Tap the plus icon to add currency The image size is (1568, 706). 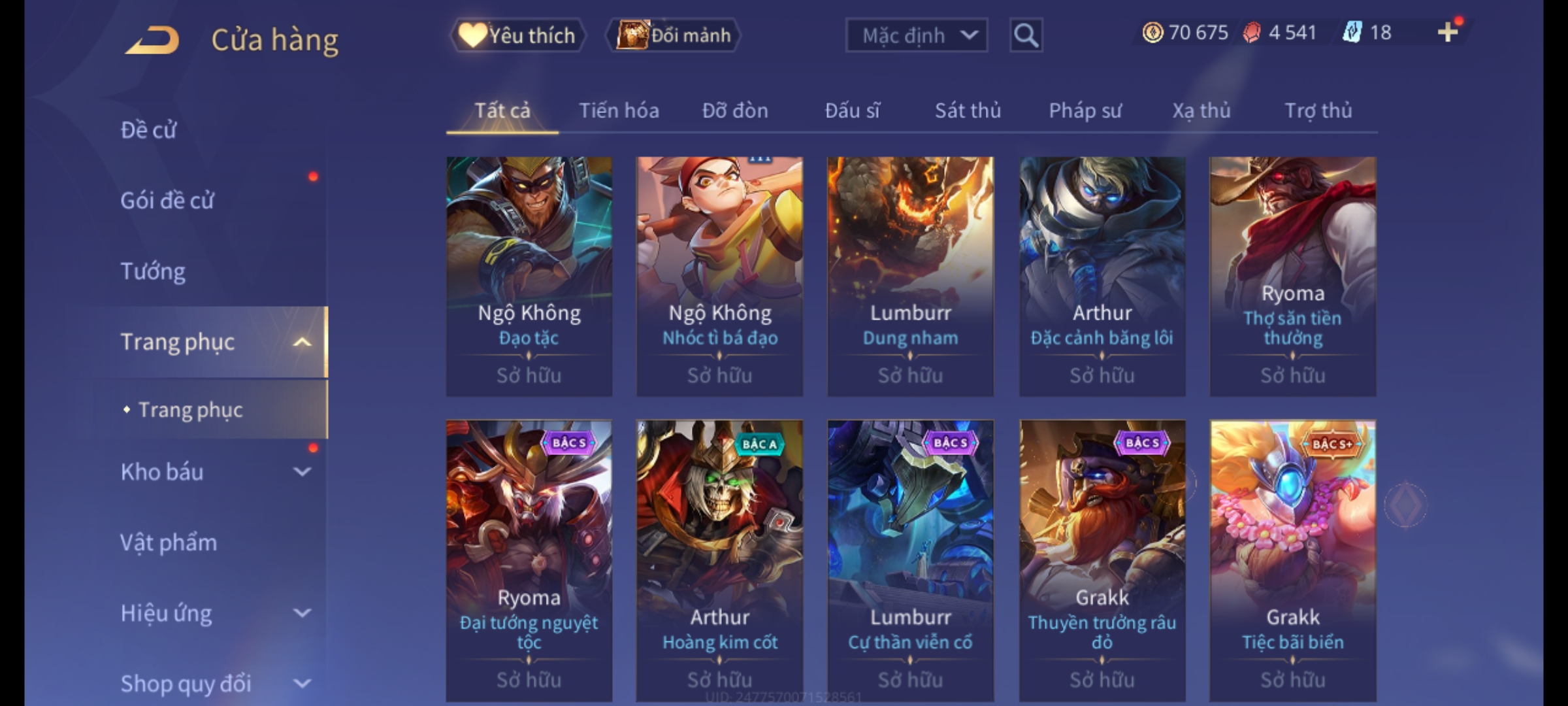(x=1448, y=32)
